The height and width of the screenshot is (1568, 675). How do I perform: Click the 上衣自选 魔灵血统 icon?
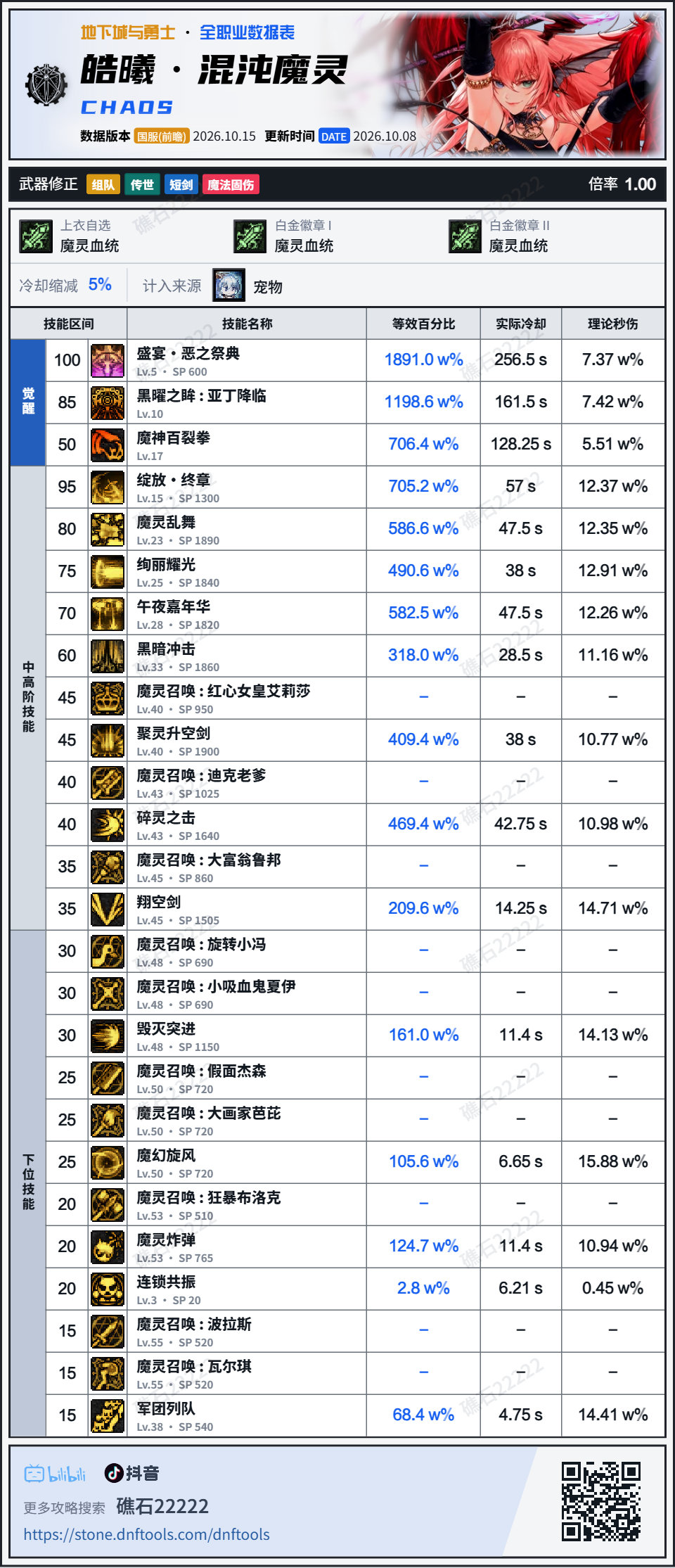tap(36, 236)
